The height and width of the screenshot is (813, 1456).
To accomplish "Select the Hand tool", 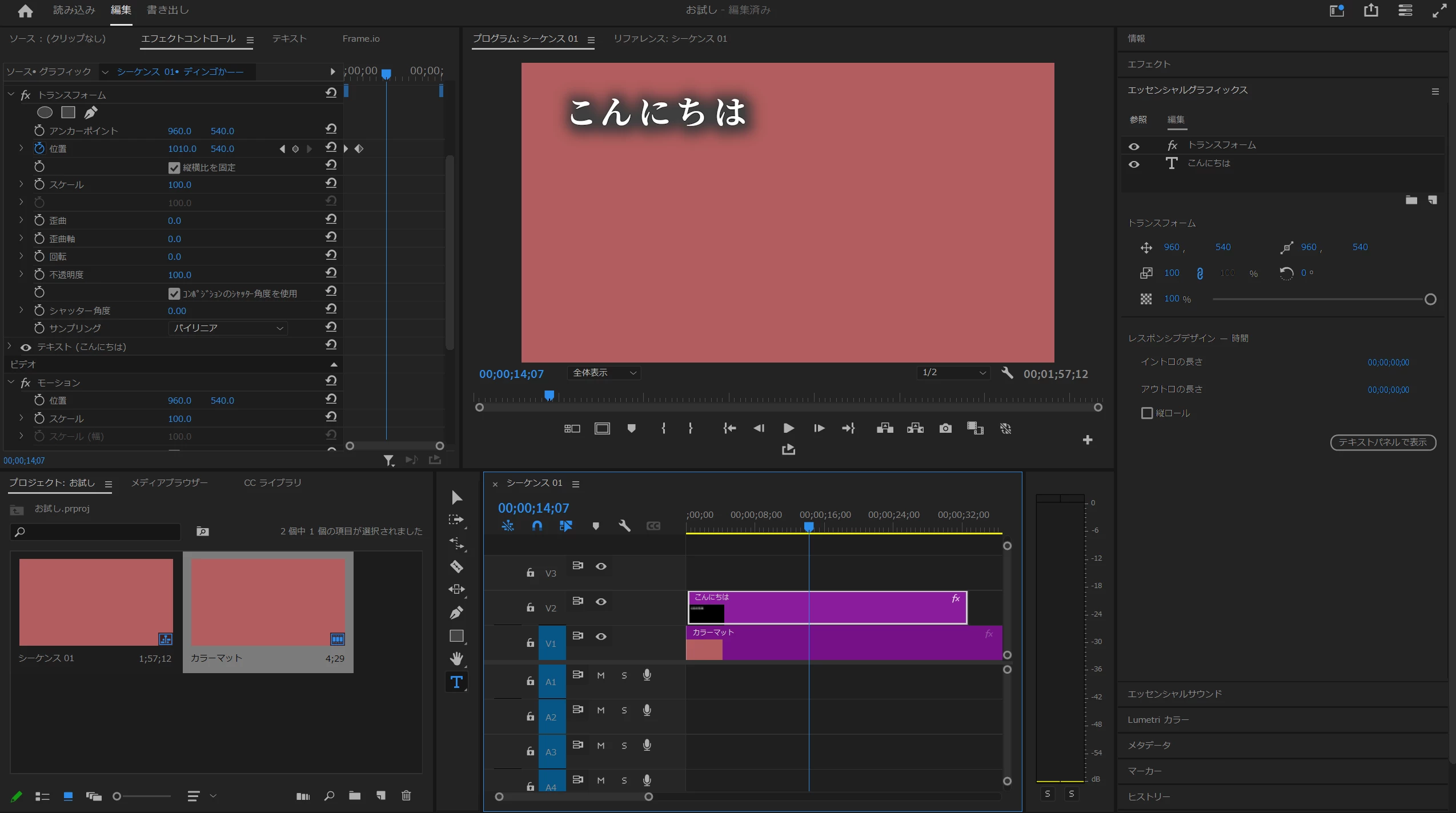I will (456, 658).
